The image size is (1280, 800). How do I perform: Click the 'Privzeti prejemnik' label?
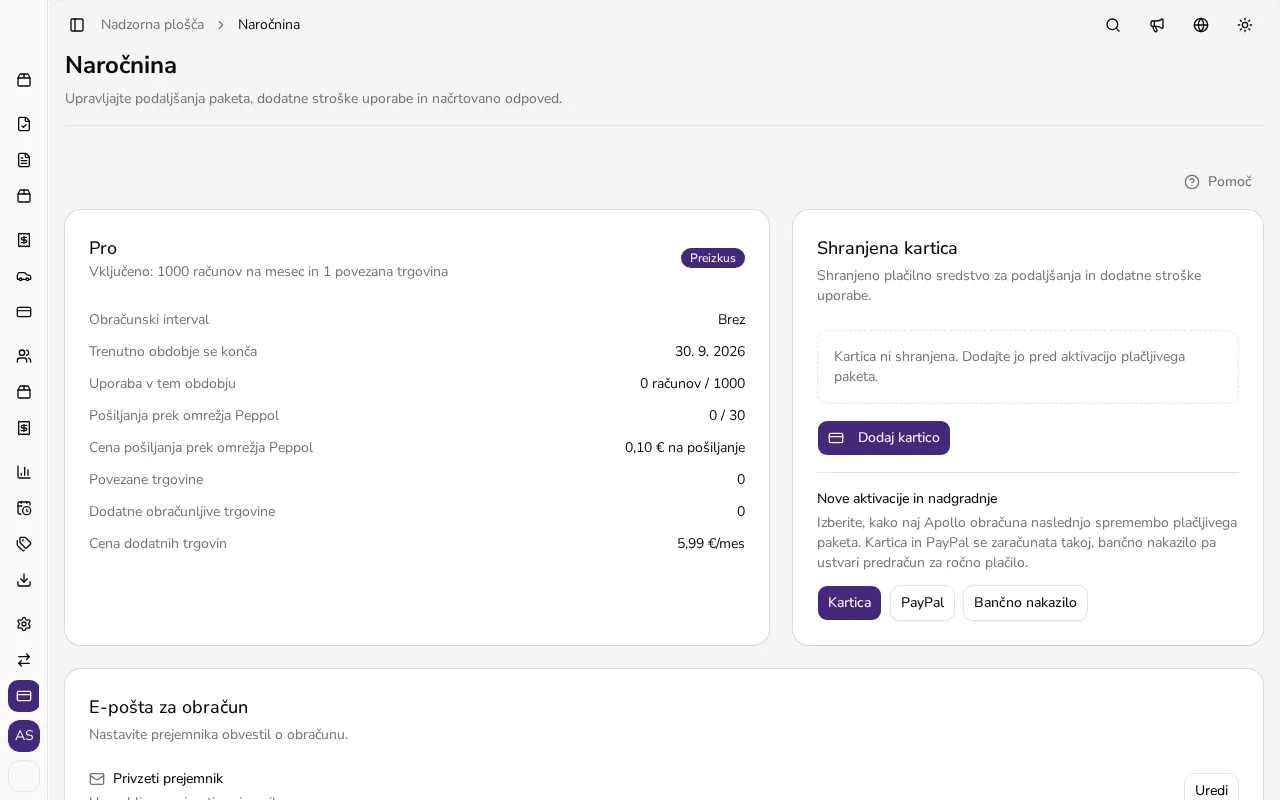pos(168,779)
